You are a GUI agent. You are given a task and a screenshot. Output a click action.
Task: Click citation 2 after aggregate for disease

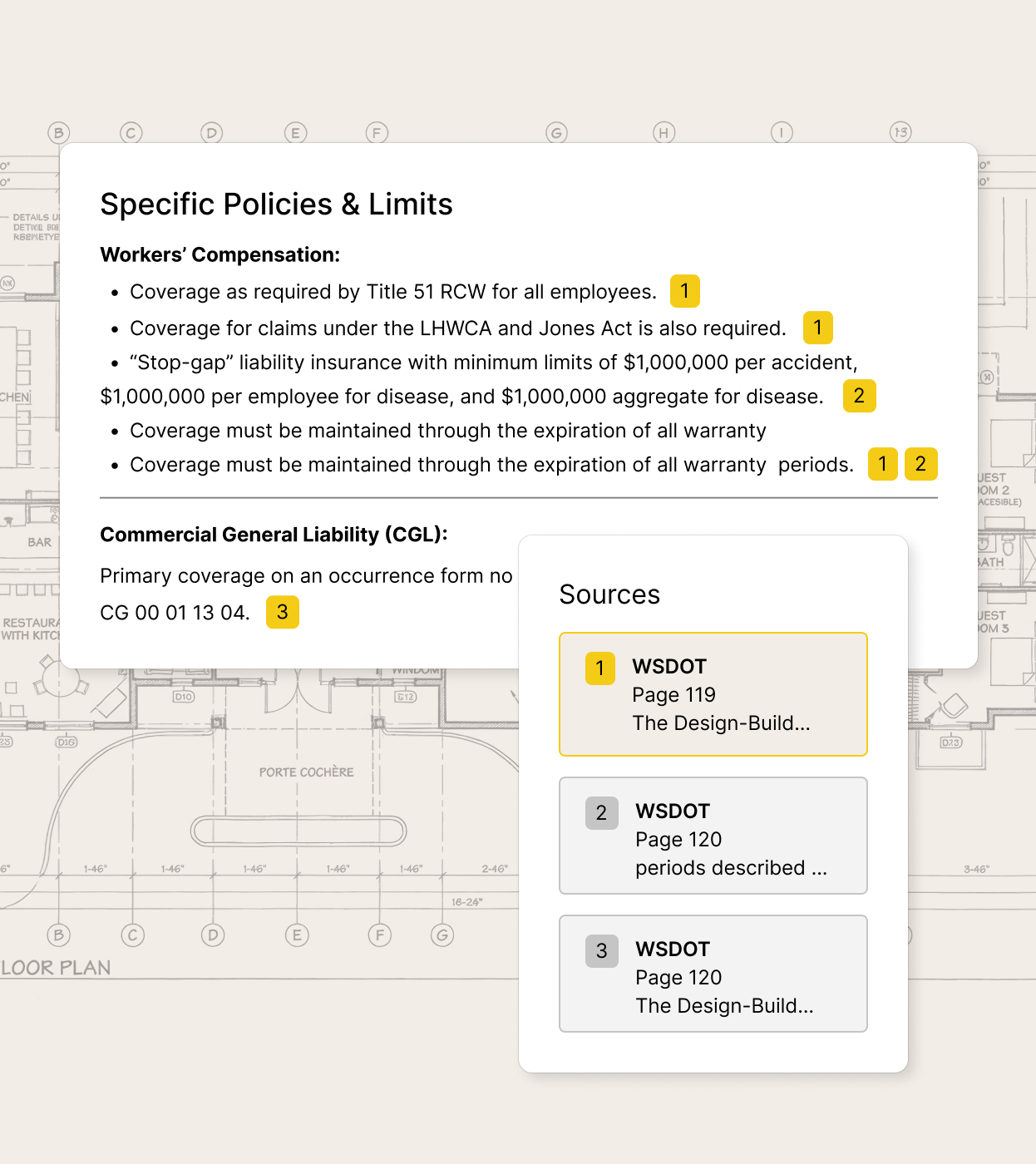tap(859, 396)
